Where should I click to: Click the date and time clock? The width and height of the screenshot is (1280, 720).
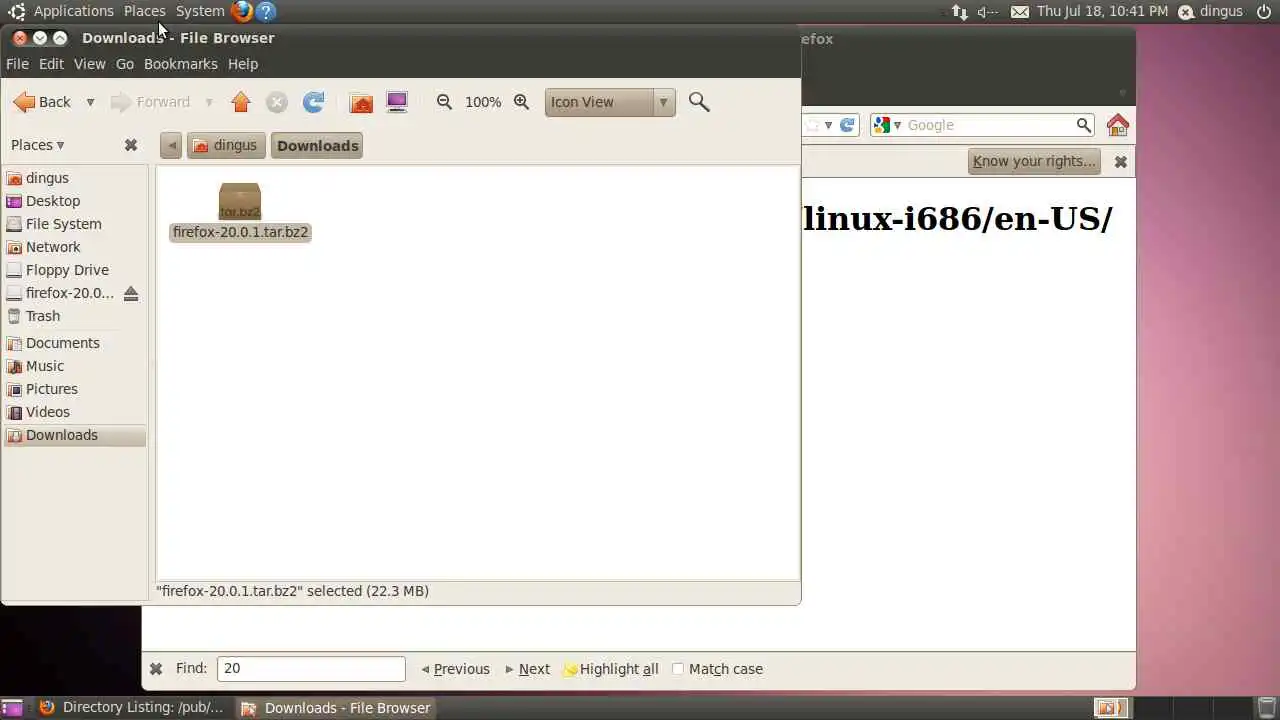(1102, 11)
